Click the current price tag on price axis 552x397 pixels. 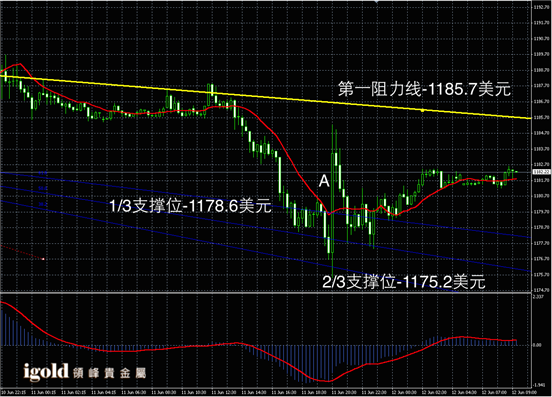point(541,172)
